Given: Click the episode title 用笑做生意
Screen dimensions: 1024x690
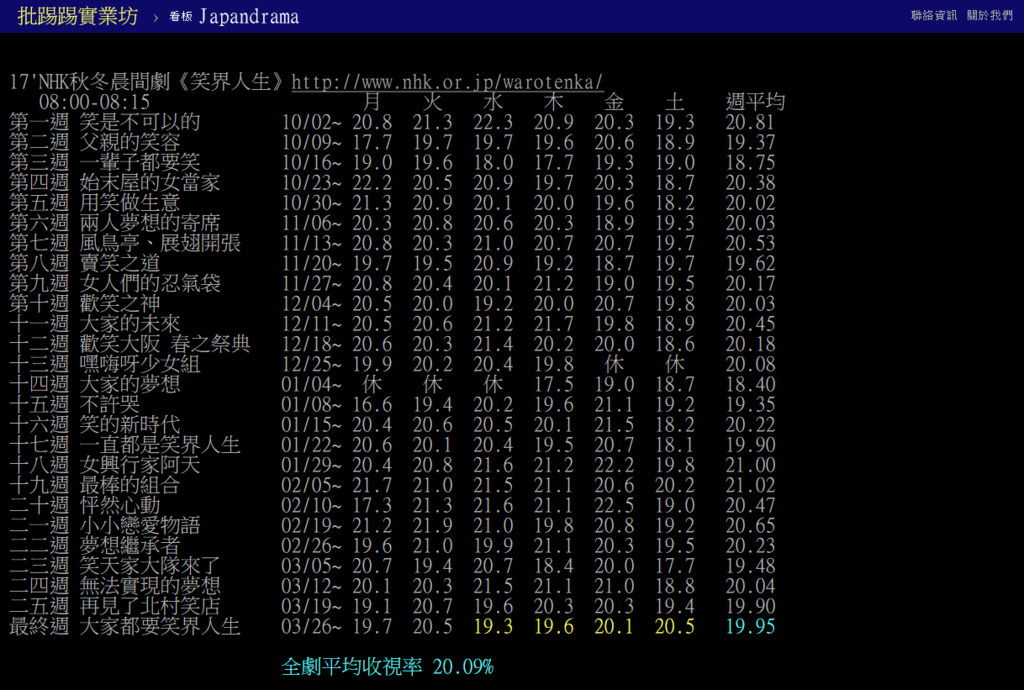Looking at the screenshot, I should (x=130, y=203).
